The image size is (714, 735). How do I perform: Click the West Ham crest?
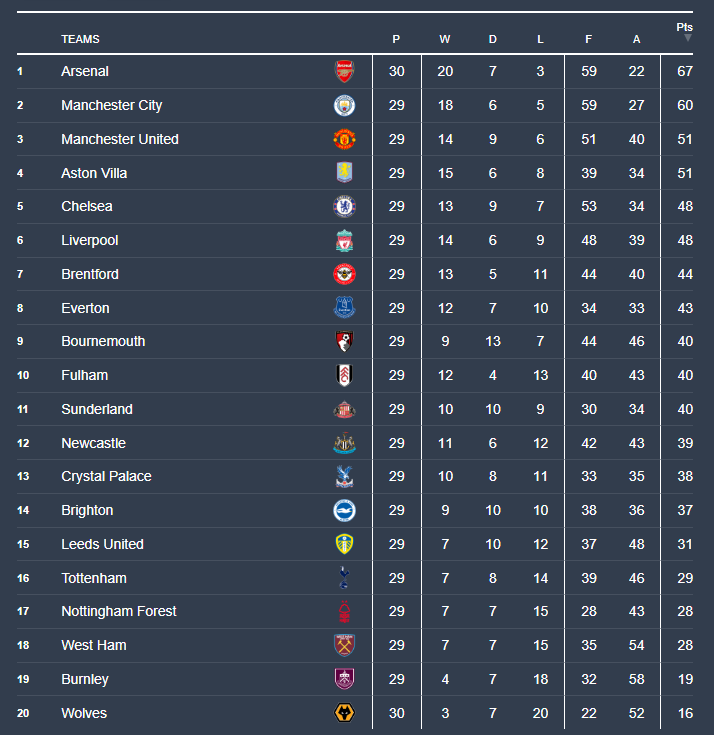344,645
